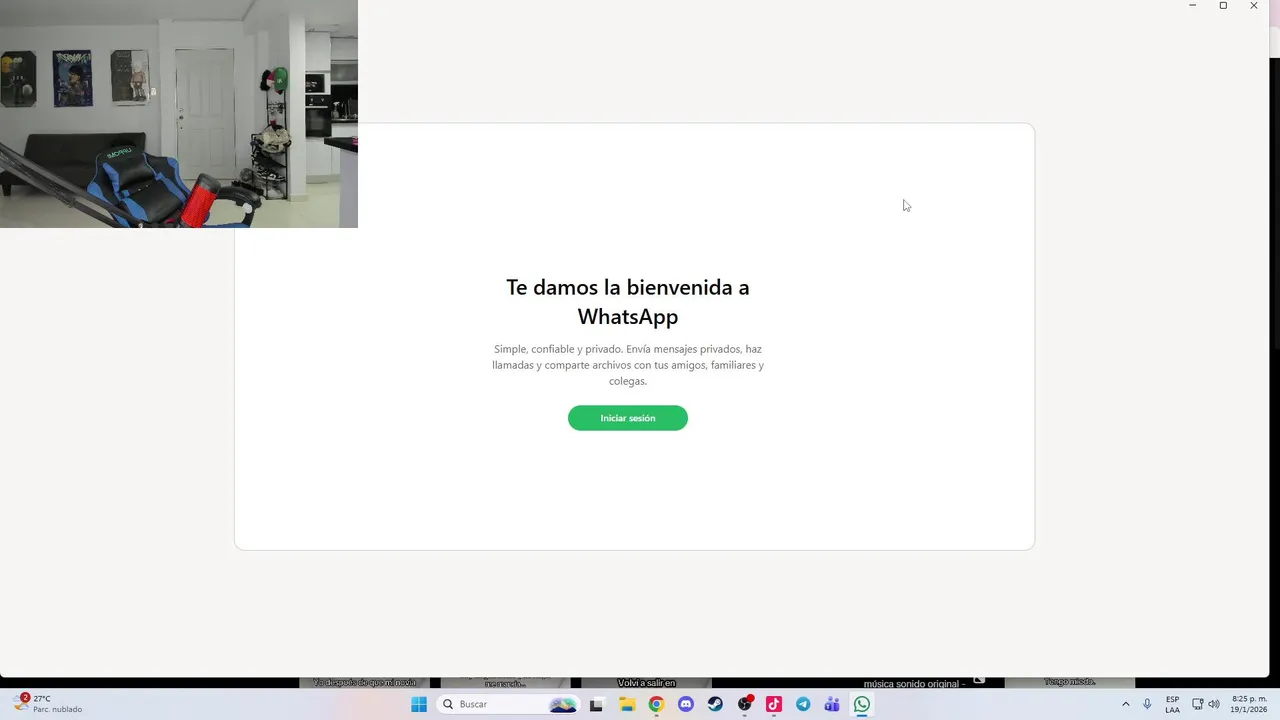Open the clock showing 8:25 p. m.
Screen dimensions: 1280x720
tap(1248, 704)
